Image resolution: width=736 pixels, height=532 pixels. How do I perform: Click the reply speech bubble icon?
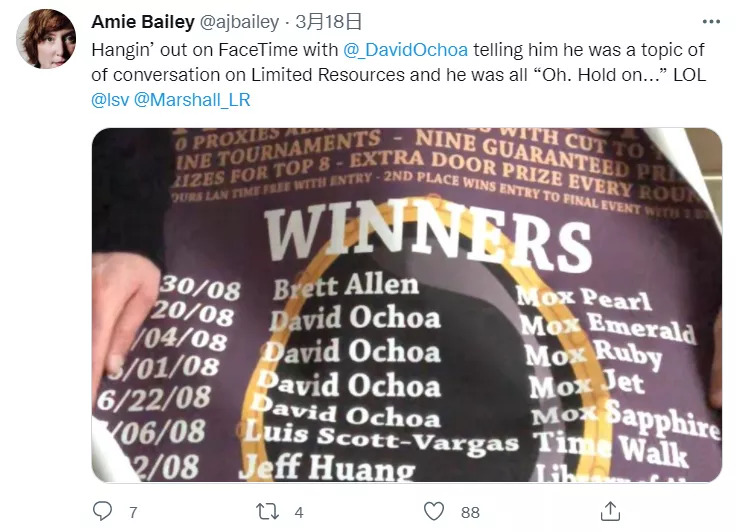pyautogui.click(x=102, y=511)
